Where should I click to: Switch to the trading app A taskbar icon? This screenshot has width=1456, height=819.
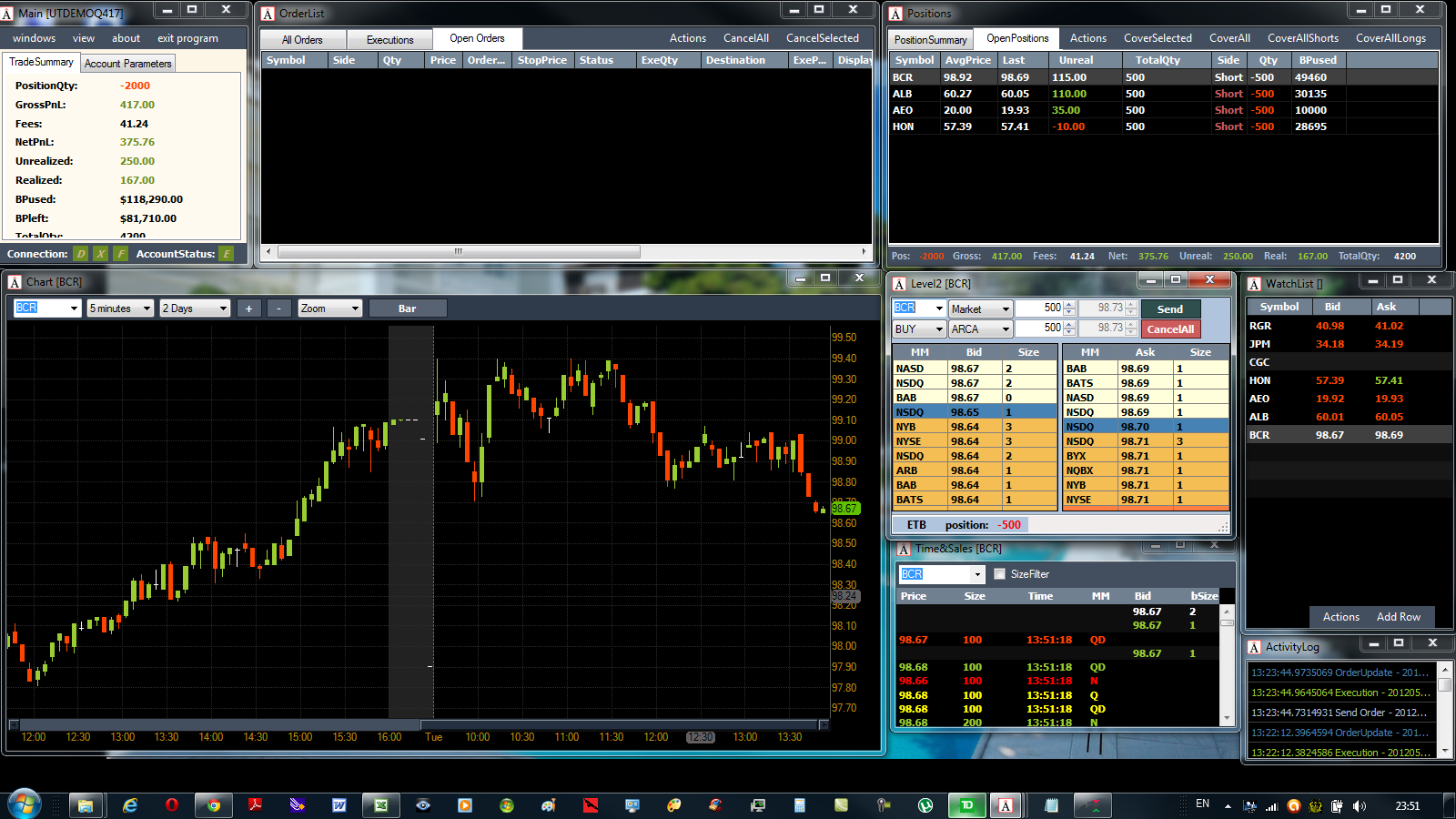pos(1006,805)
